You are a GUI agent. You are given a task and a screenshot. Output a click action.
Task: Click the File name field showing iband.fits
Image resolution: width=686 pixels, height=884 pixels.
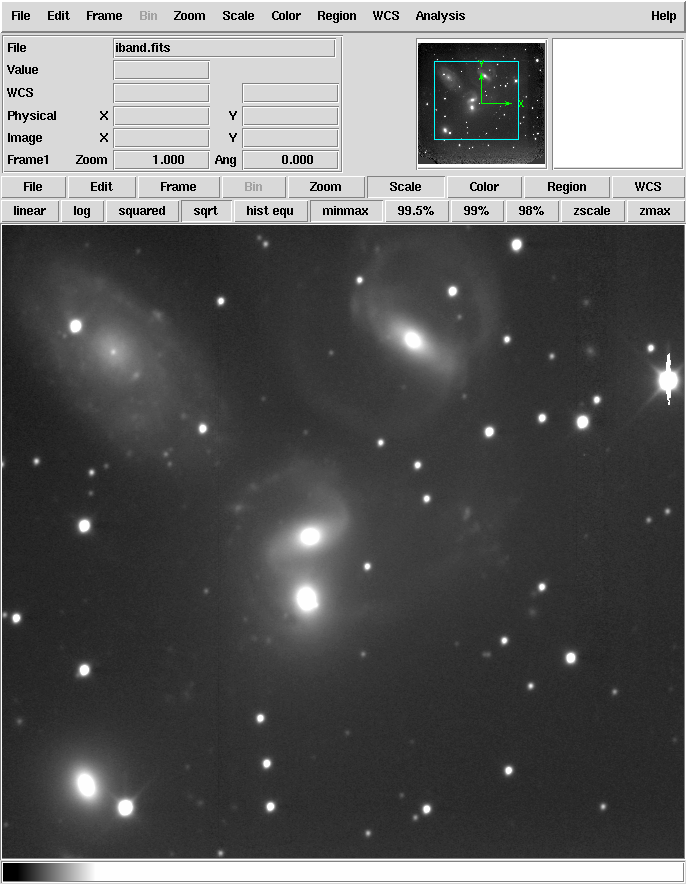point(224,48)
